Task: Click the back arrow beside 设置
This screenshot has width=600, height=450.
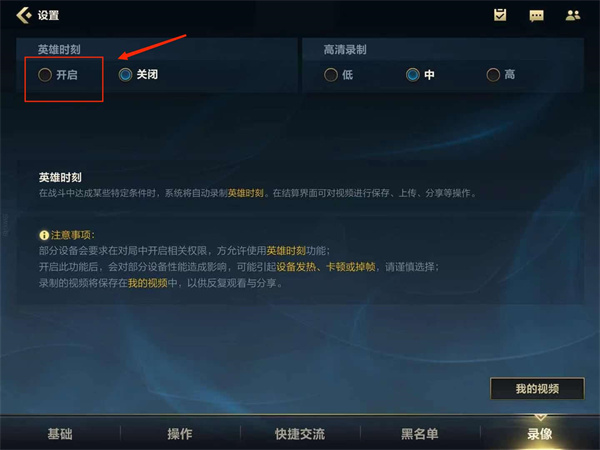Action: 24,15
